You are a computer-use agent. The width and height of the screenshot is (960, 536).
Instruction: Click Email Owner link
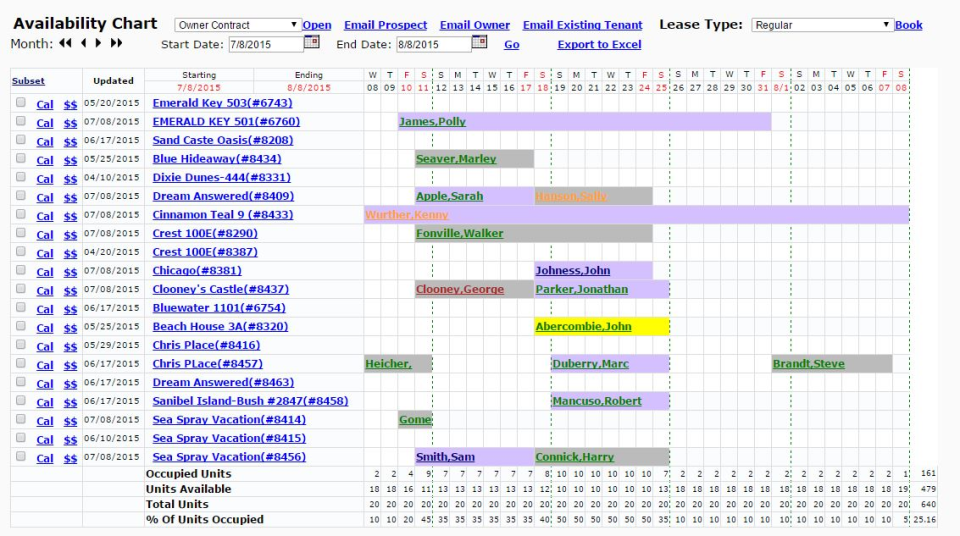click(x=474, y=25)
